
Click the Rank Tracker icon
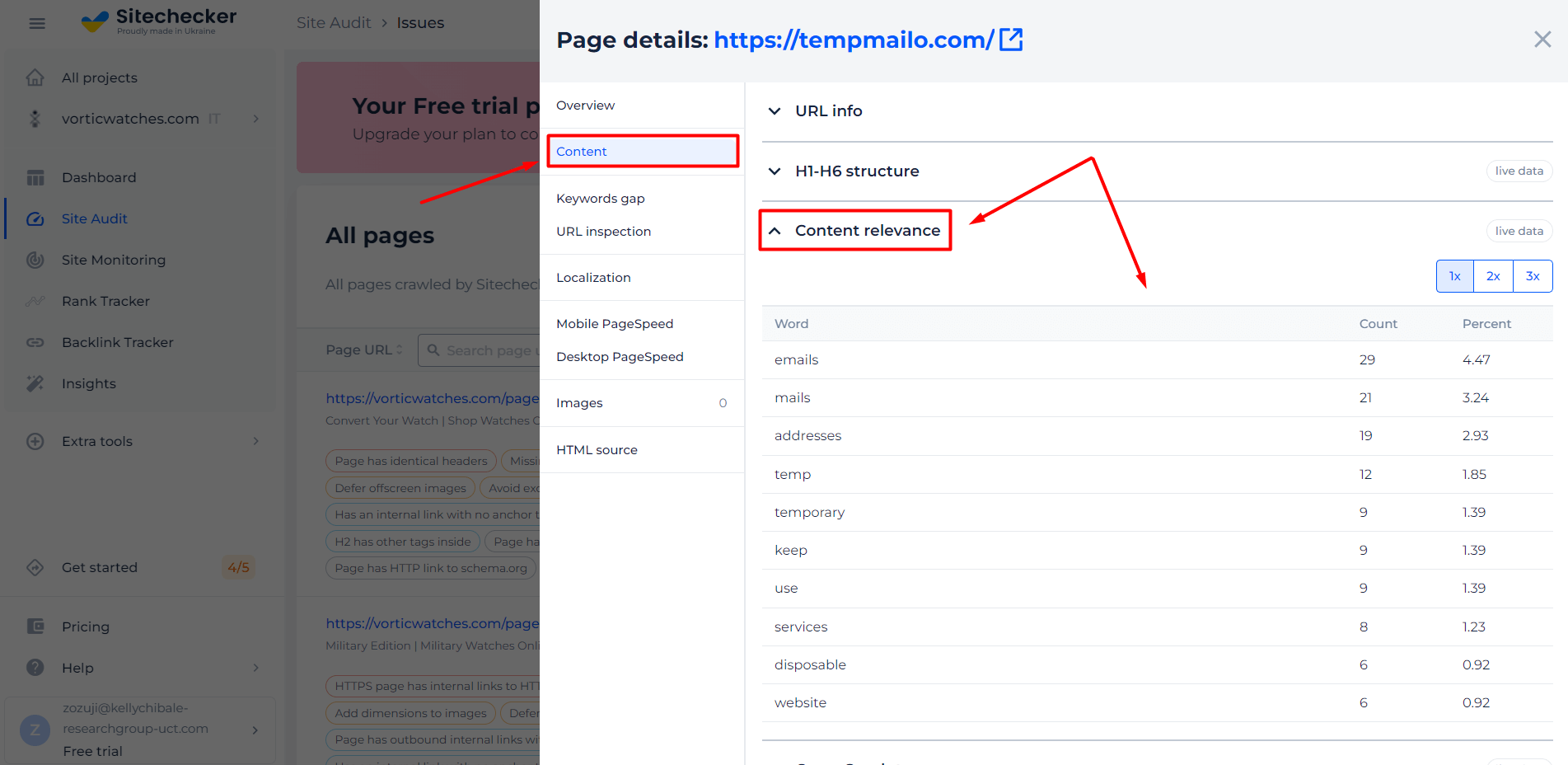click(35, 301)
